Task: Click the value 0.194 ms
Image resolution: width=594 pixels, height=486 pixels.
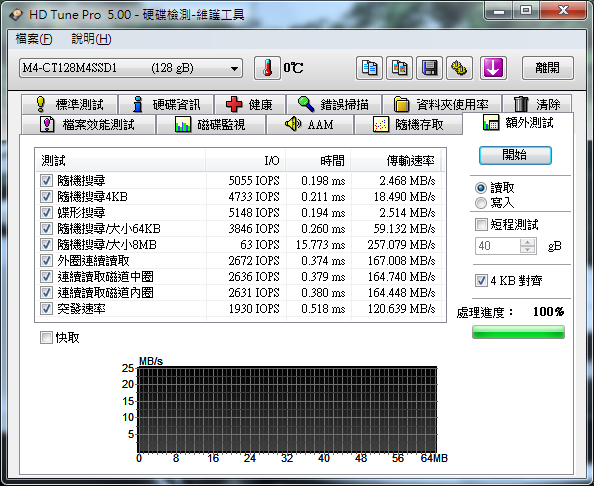Action: click(x=323, y=213)
